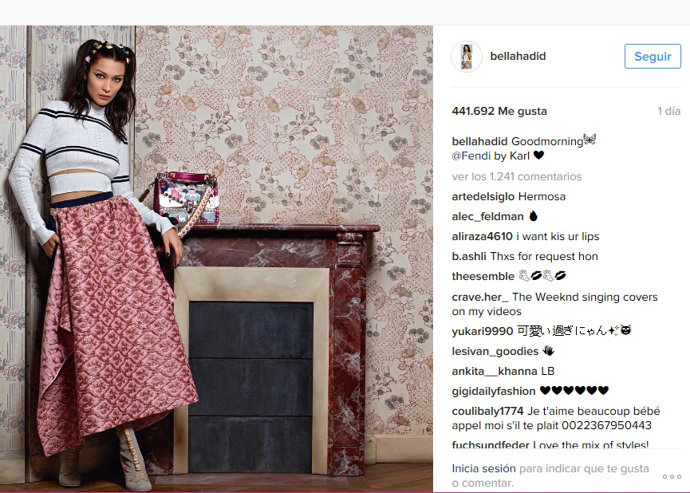Open coulibaly1774 commenter profile
The height and width of the screenshot is (493, 690).
coord(487,411)
